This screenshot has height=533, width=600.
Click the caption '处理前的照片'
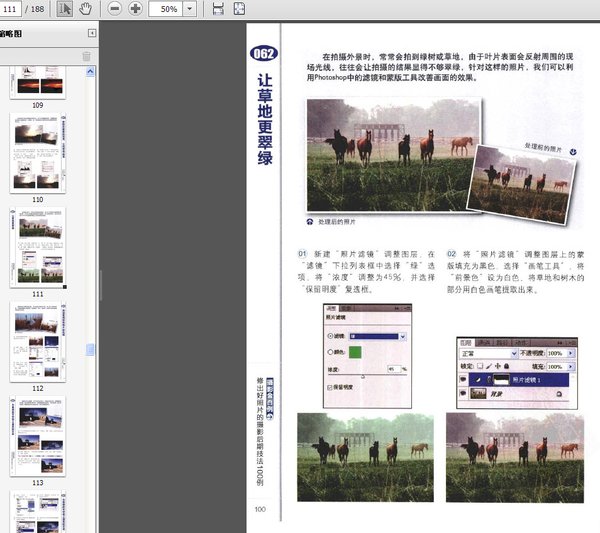coord(543,148)
